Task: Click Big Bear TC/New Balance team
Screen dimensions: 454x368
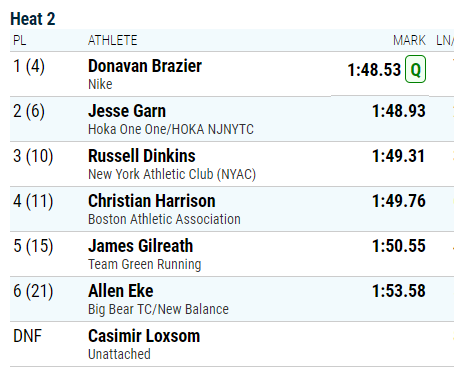Action: click(x=158, y=309)
